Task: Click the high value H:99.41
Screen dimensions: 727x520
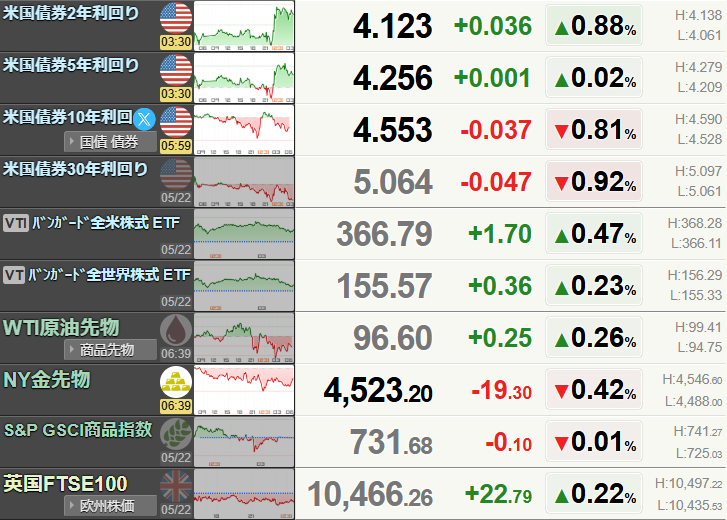Action: [698, 327]
